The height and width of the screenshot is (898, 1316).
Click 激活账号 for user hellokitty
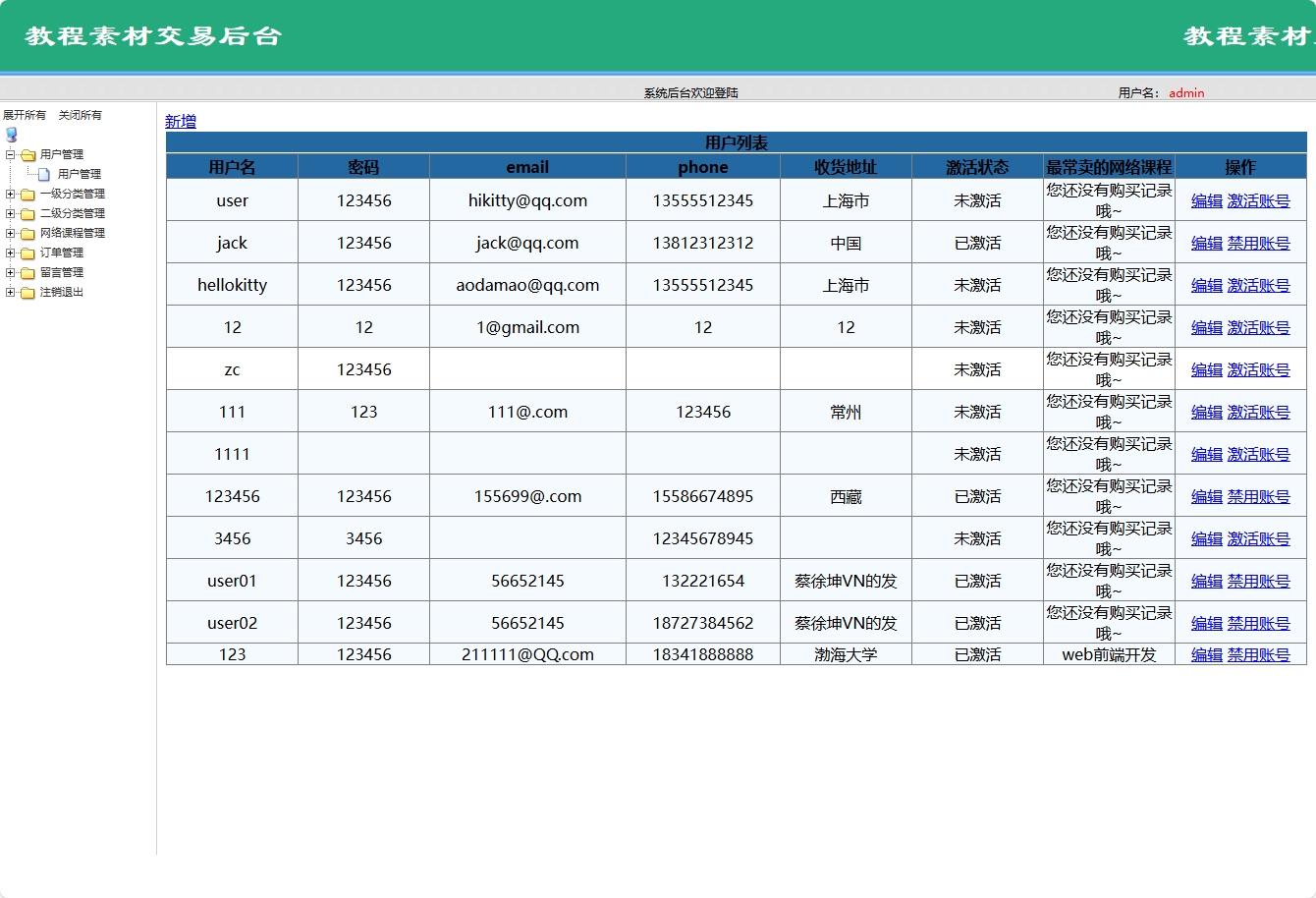tap(1258, 285)
